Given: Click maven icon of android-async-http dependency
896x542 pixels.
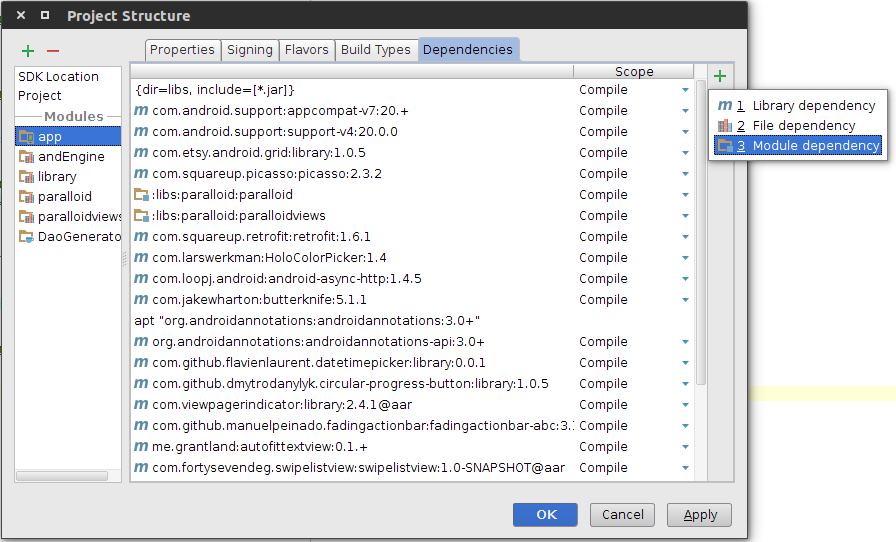Looking at the screenshot, I should [x=141, y=278].
